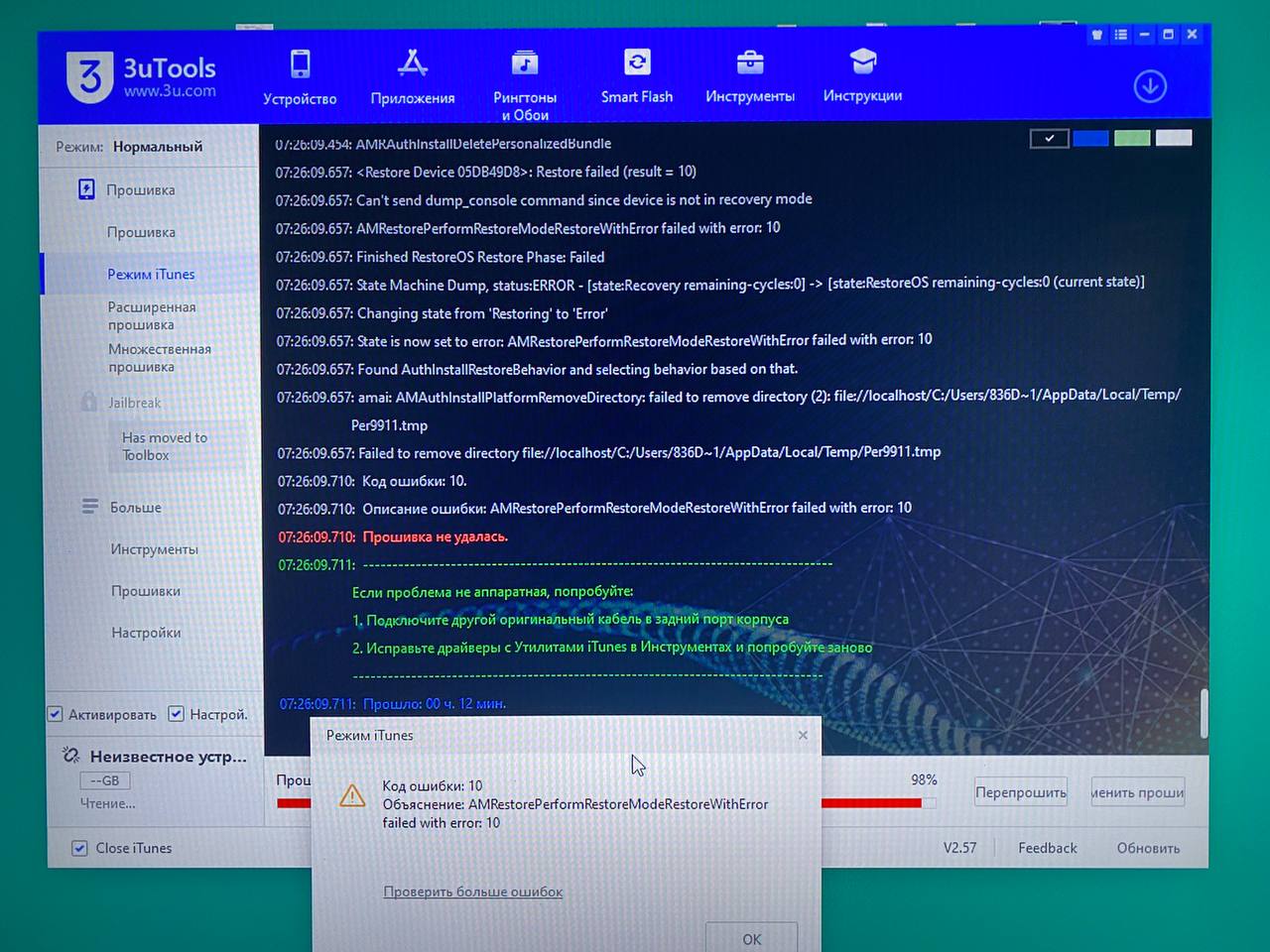
Task: Click the --GB storage label
Action: (104, 780)
